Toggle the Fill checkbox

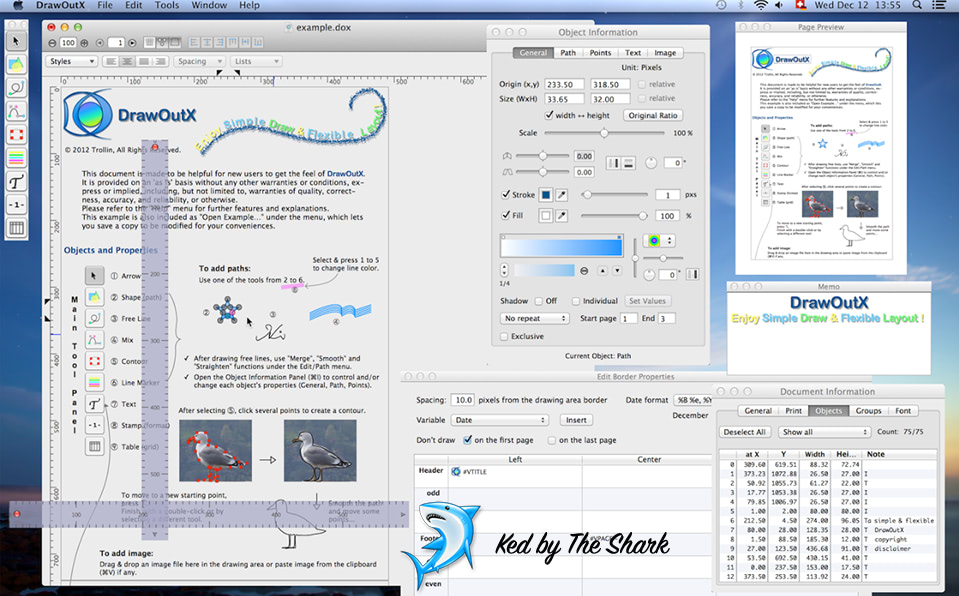pos(506,215)
